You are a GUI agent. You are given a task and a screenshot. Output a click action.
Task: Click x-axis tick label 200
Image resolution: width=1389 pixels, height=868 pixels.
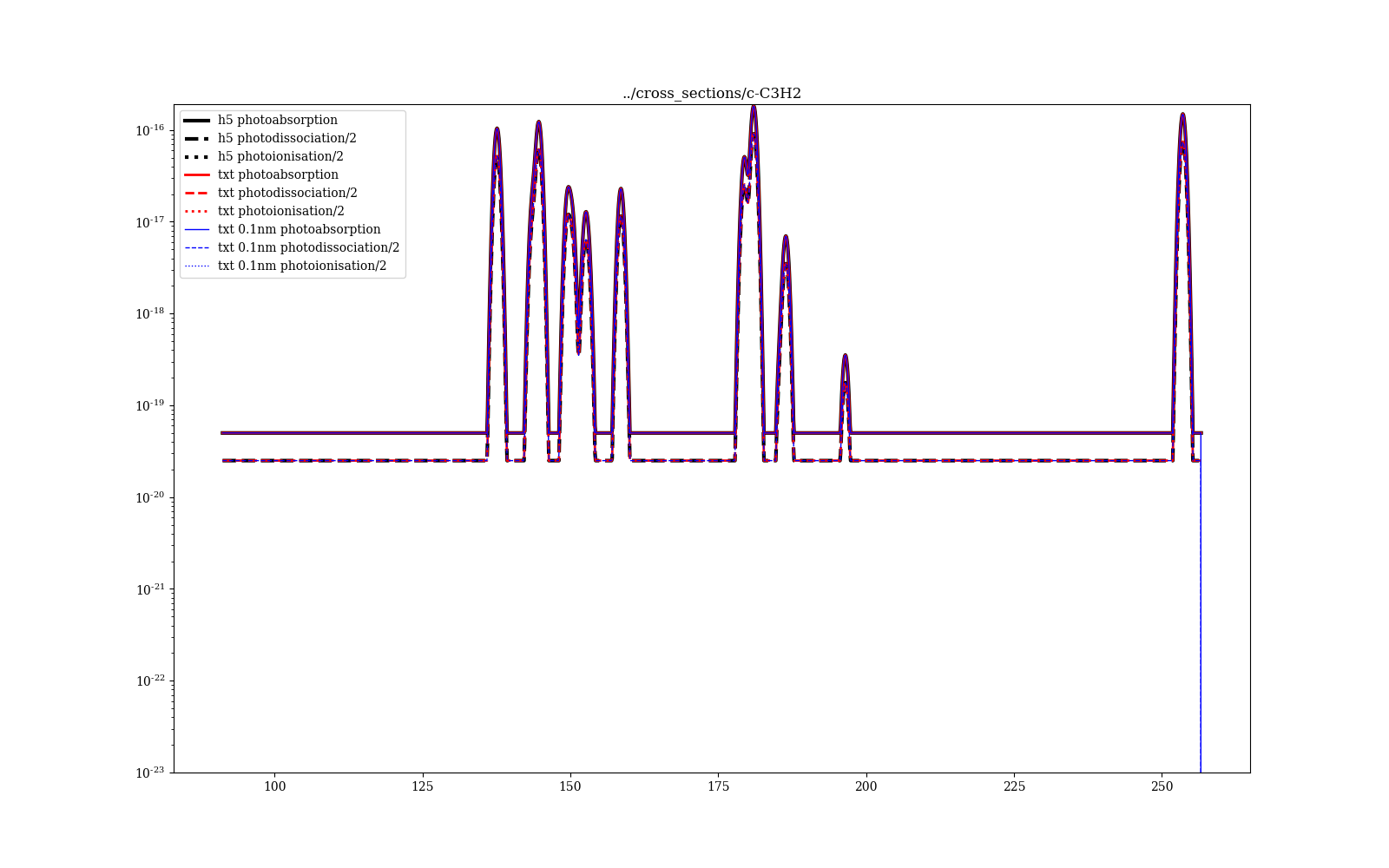pyautogui.click(x=866, y=786)
